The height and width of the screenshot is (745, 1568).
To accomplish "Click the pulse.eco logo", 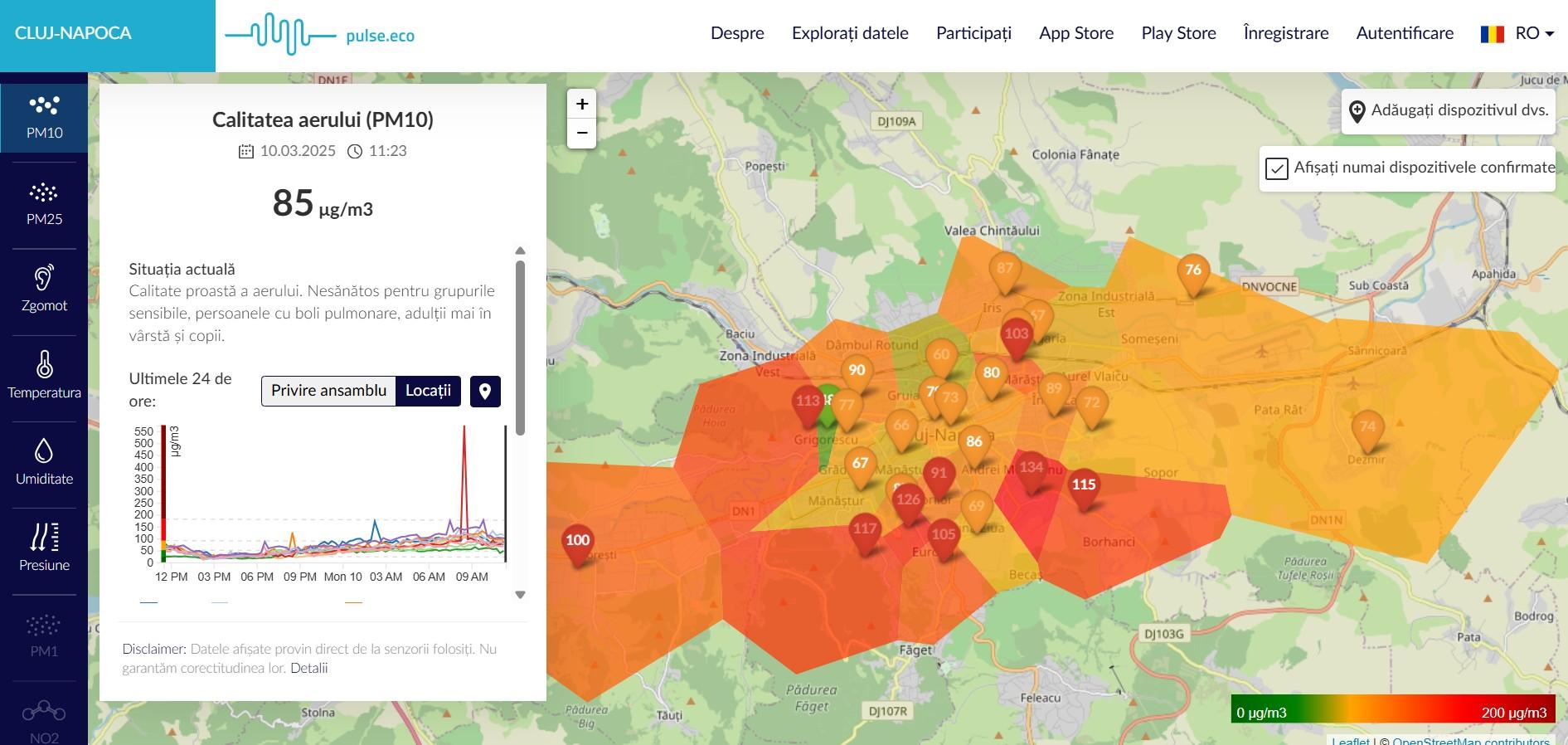I will click(x=320, y=35).
